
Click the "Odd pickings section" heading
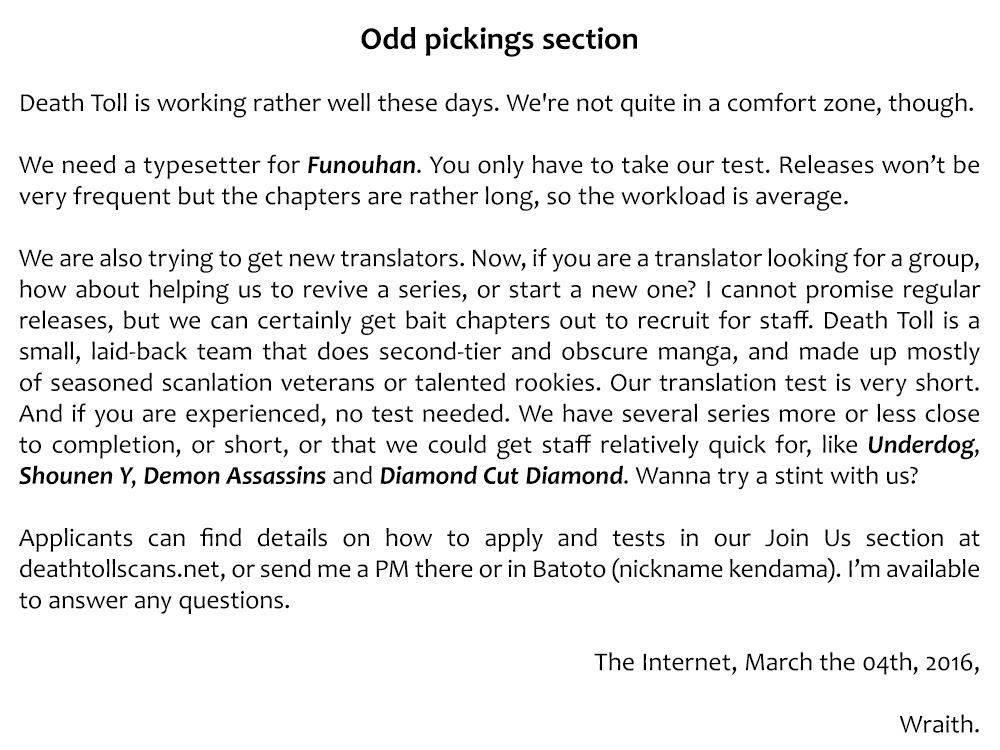(x=499, y=40)
